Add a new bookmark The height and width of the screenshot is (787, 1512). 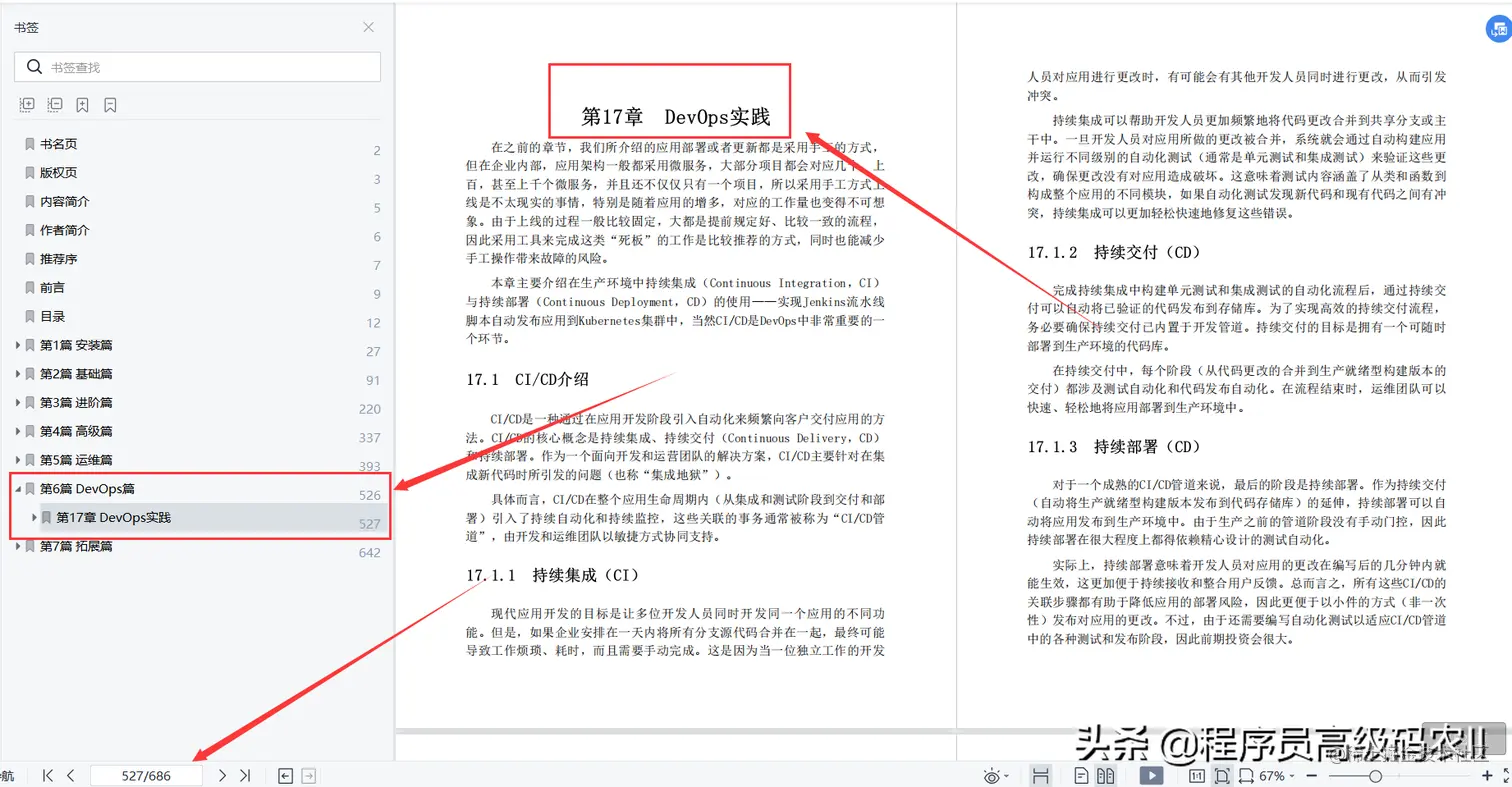click(x=82, y=104)
